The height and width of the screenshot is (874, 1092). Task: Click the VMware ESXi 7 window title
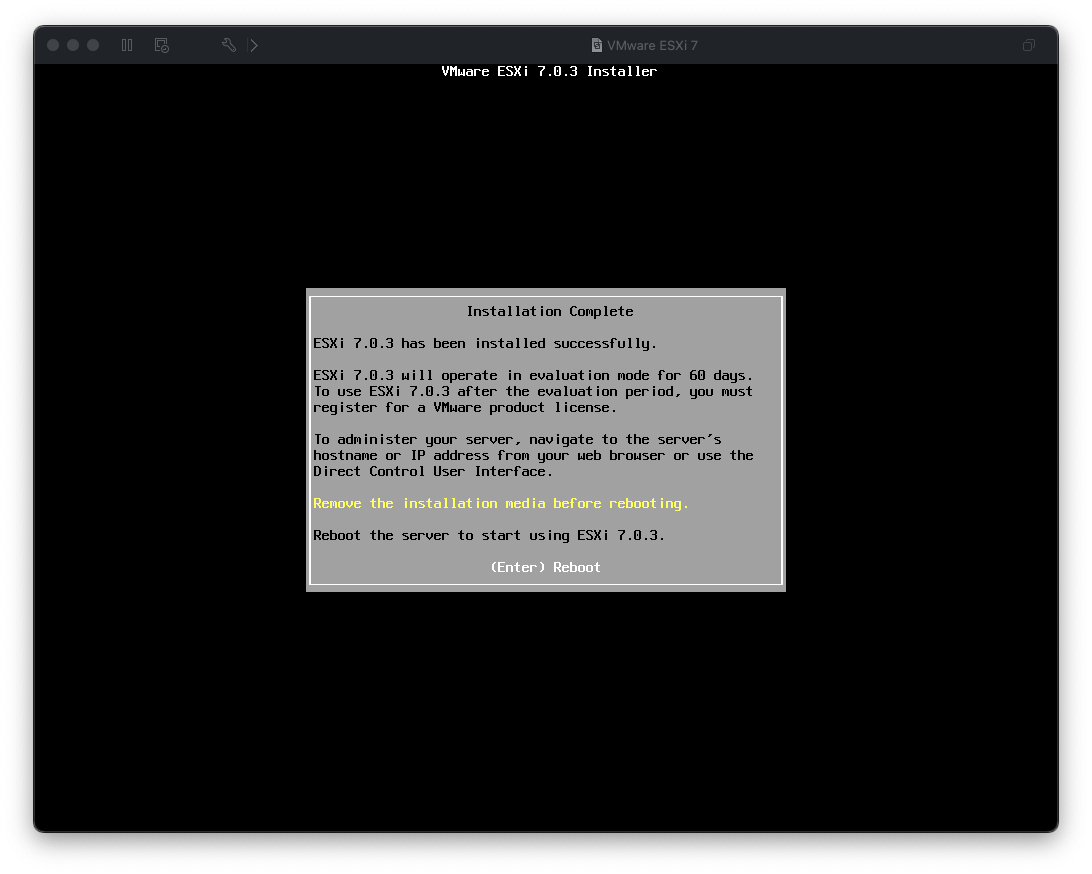click(652, 45)
